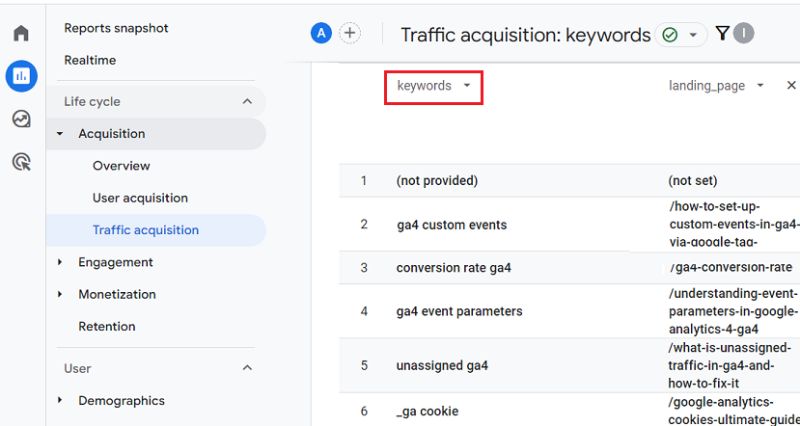Open the landing_page secondary dimension dropdown
This screenshot has height=426, width=800.
[x=716, y=86]
